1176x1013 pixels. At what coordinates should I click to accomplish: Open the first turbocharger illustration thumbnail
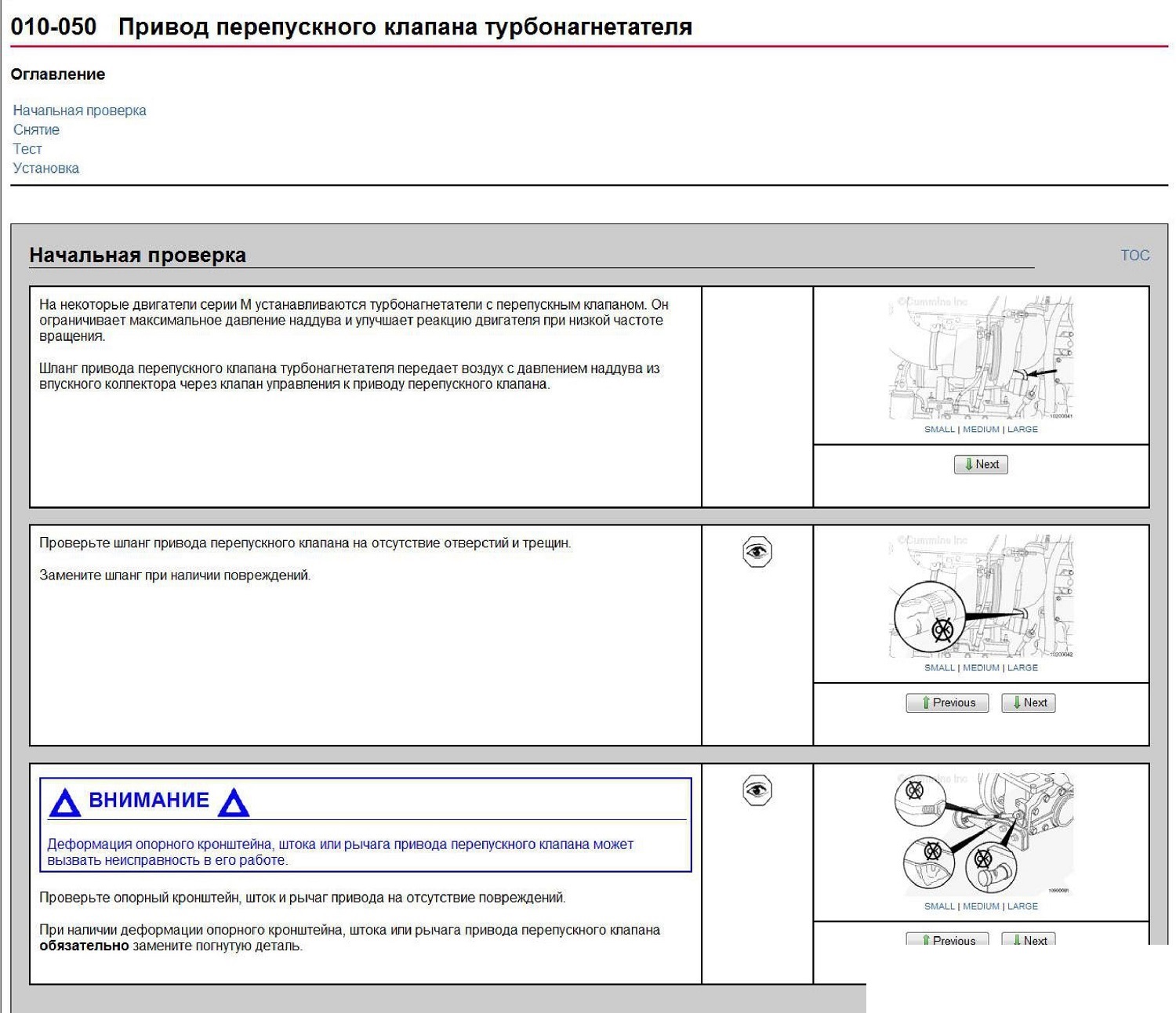981,358
